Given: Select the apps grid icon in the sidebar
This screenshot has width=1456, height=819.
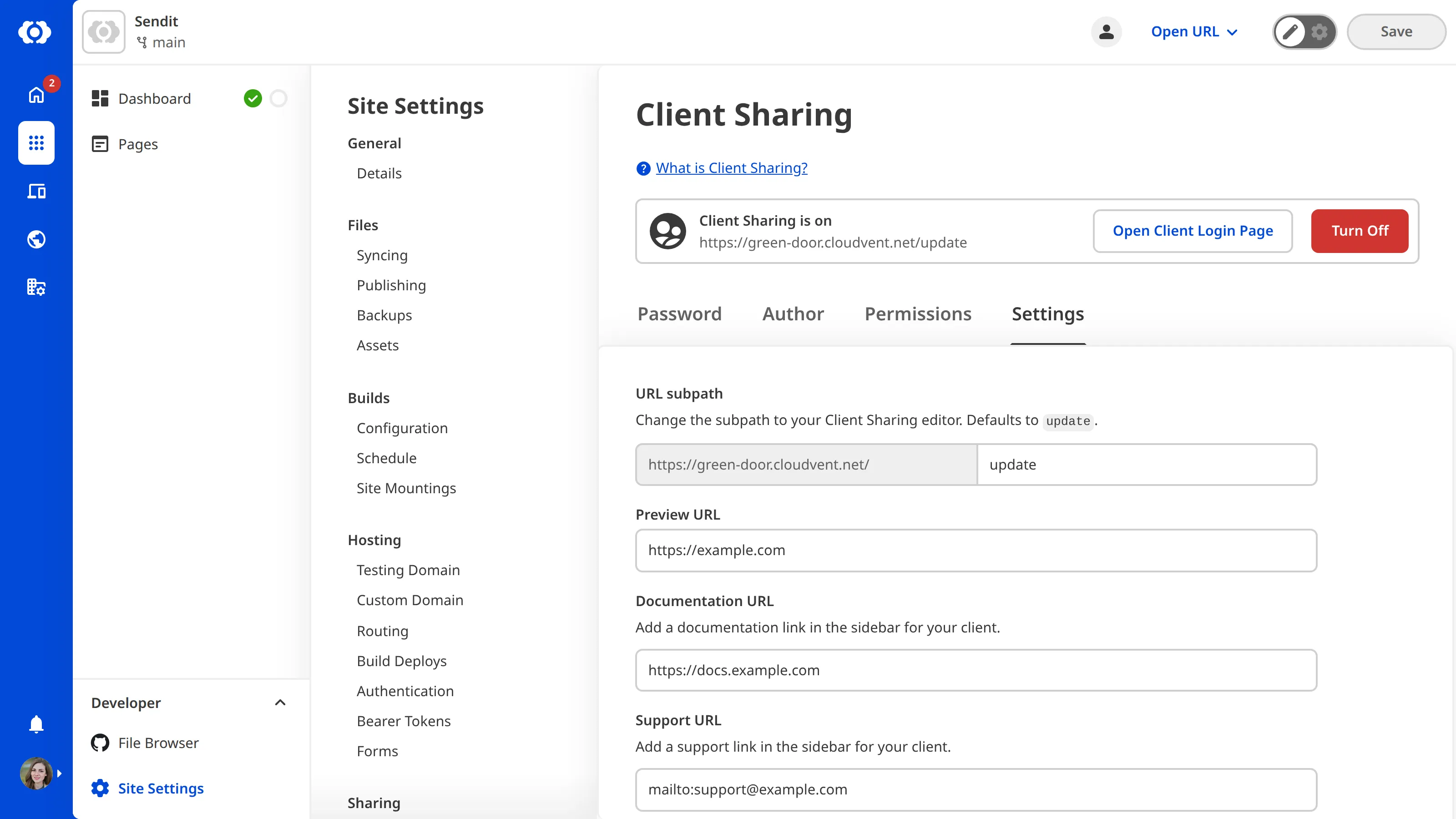Looking at the screenshot, I should (x=35, y=143).
